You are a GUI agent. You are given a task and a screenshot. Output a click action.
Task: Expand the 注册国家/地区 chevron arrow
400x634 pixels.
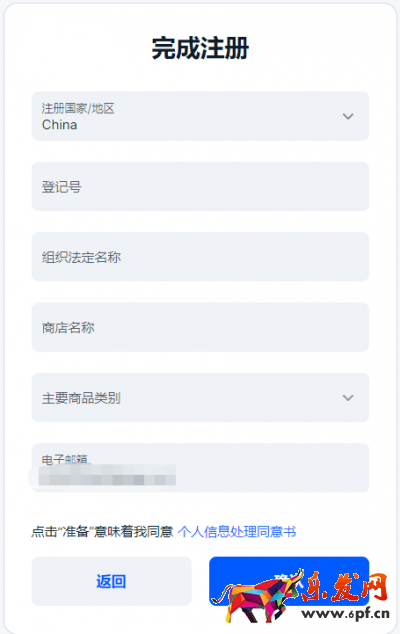point(348,116)
